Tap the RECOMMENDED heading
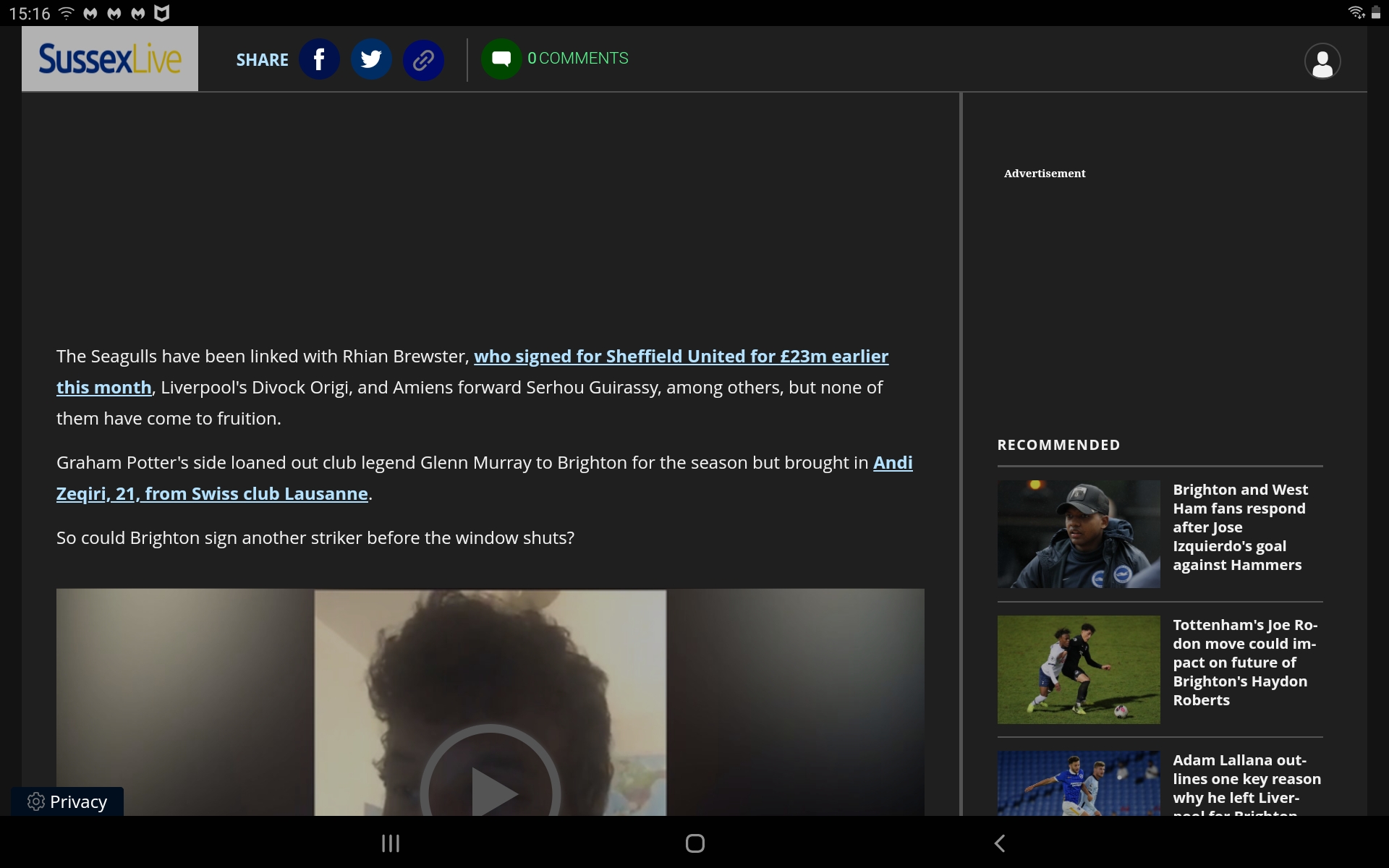The width and height of the screenshot is (1389, 868). 1058,445
